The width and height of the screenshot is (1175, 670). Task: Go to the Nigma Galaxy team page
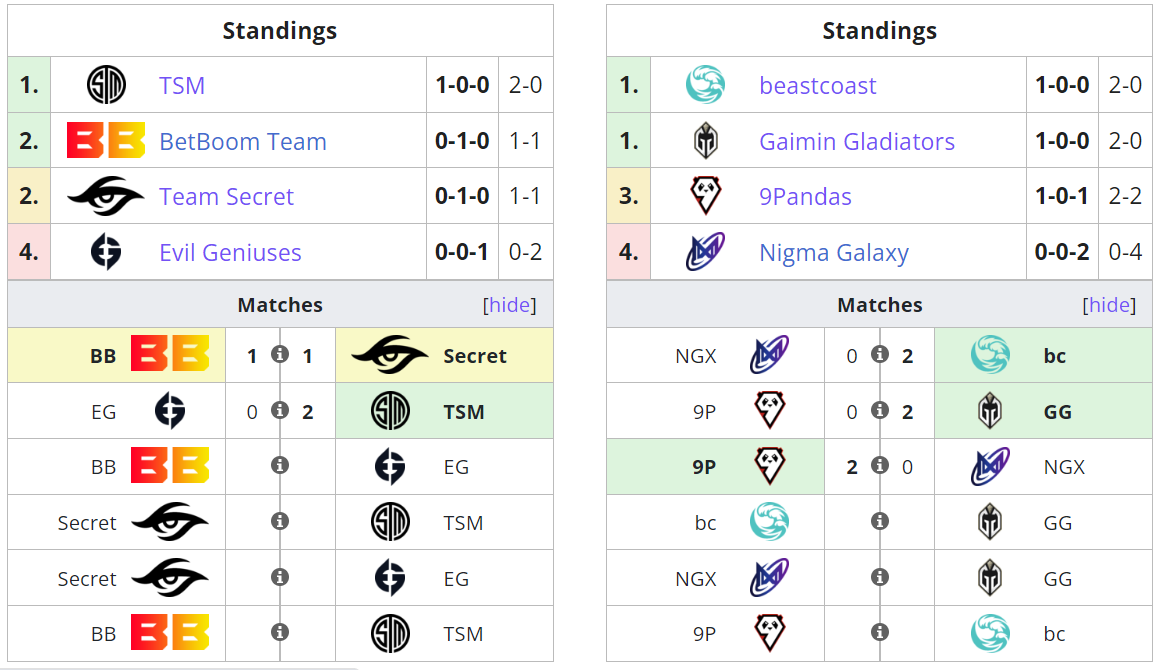[834, 253]
